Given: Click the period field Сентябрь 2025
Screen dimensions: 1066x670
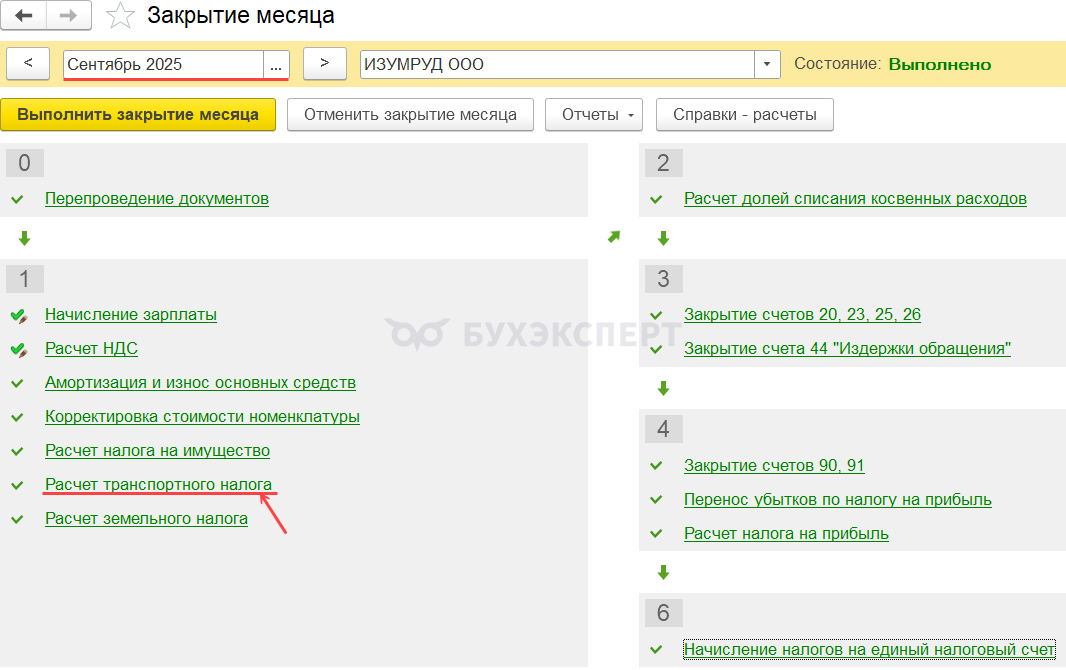Looking at the screenshot, I should [x=163, y=65].
